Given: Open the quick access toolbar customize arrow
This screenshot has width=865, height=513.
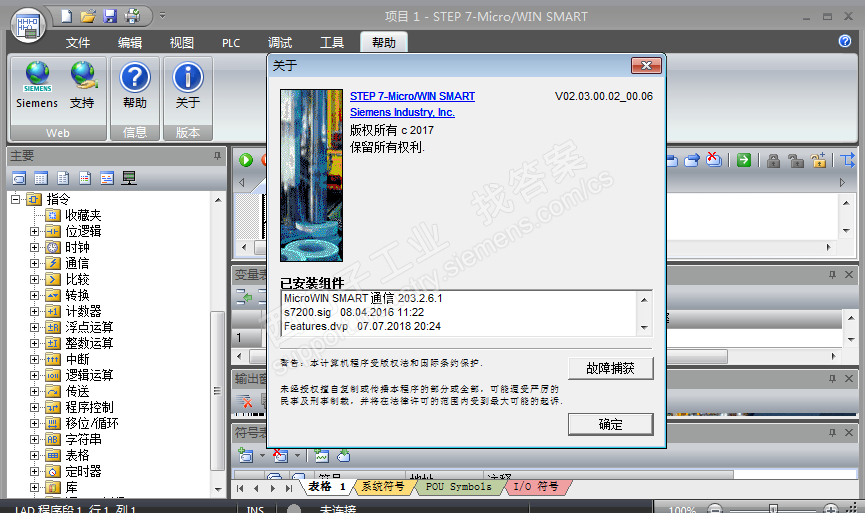Looking at the screenshot, I should click(162, 15).
